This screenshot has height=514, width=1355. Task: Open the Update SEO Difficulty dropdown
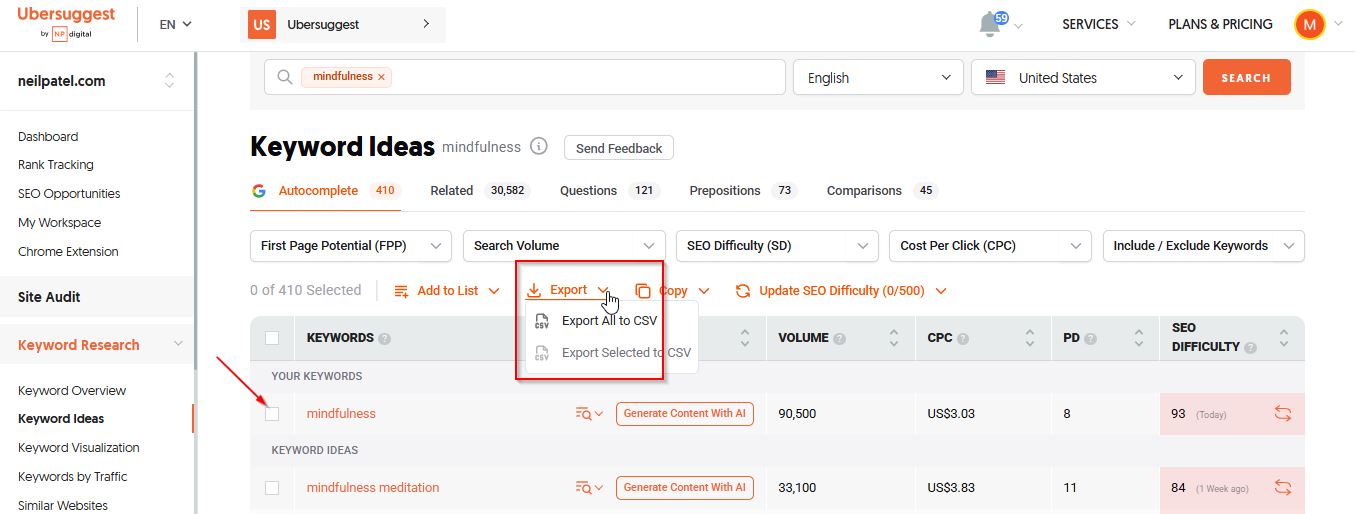(841, 291)
